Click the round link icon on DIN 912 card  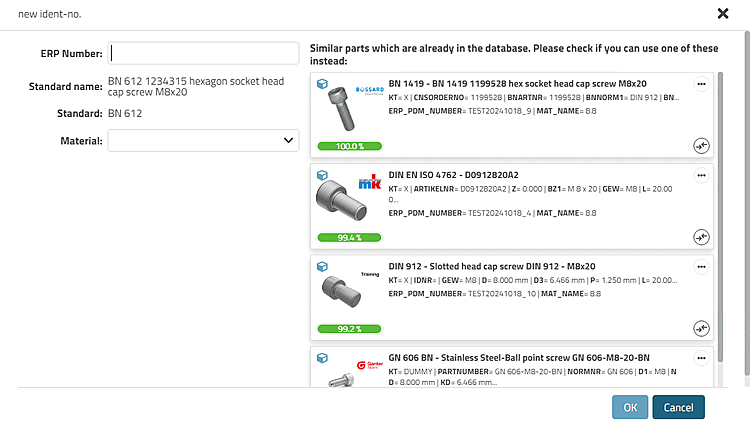700,328
